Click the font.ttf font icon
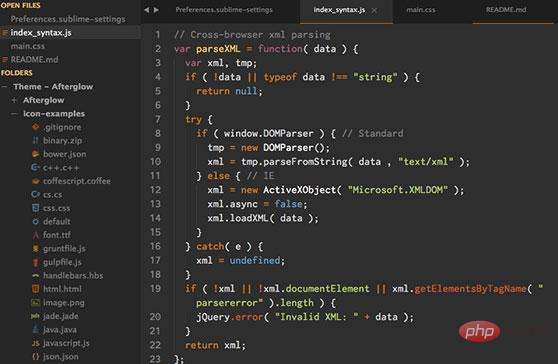This screenshot has width=558, height=364. [x=36, y=235]
